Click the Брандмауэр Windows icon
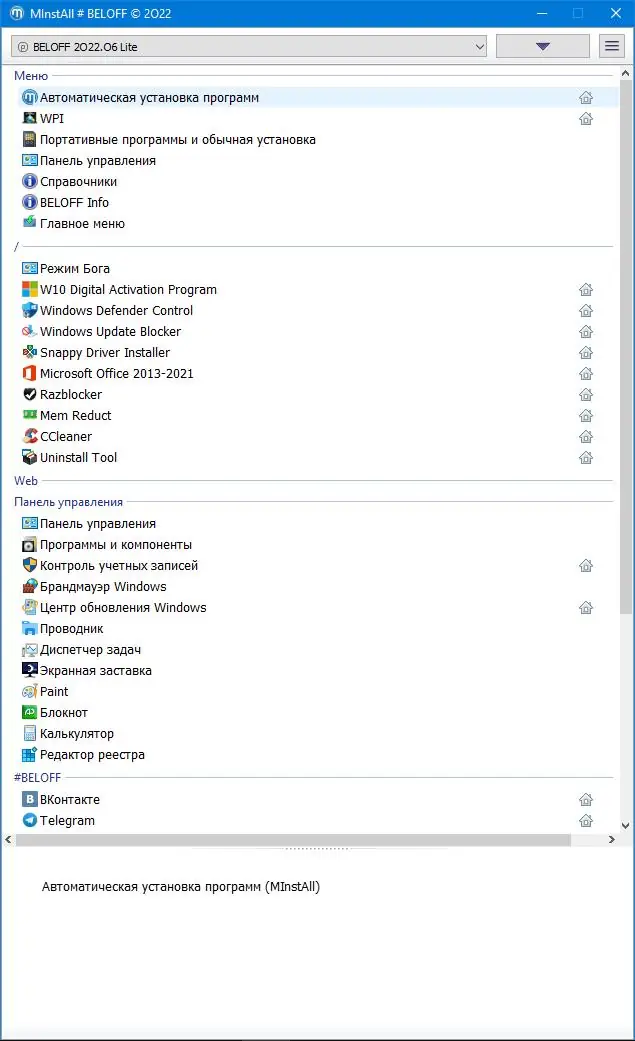Viewport: 635px width, 1041px height. point(29,586)
